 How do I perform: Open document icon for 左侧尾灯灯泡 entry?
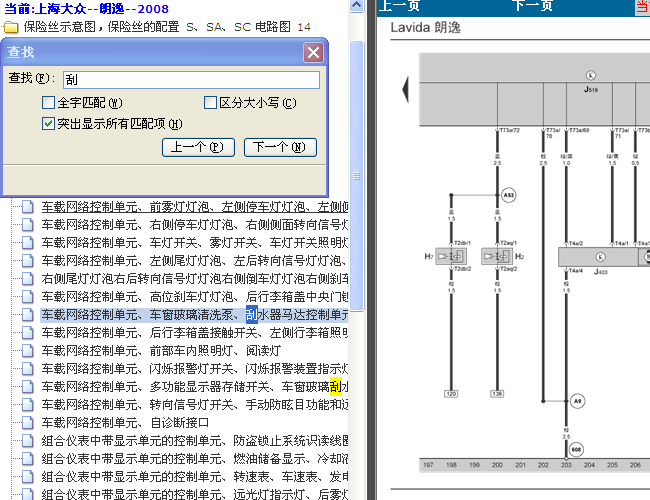point(28,260)
